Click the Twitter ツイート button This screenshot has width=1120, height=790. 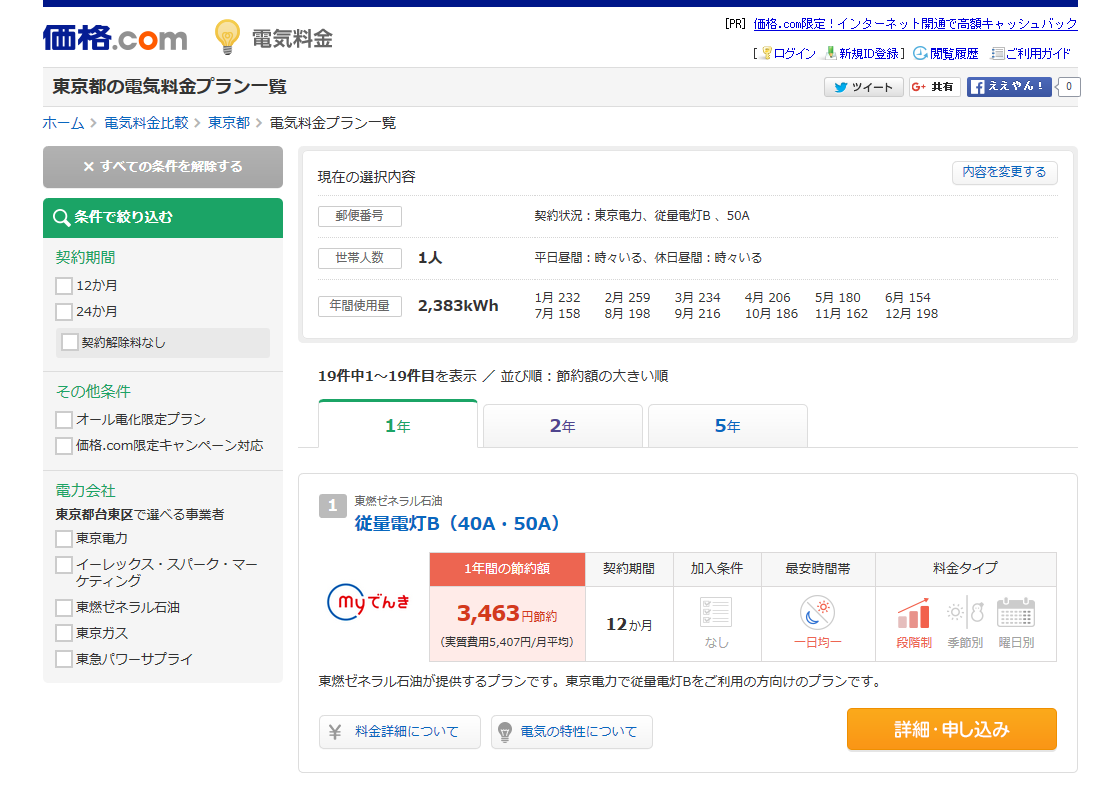click(x=864, y=86)
